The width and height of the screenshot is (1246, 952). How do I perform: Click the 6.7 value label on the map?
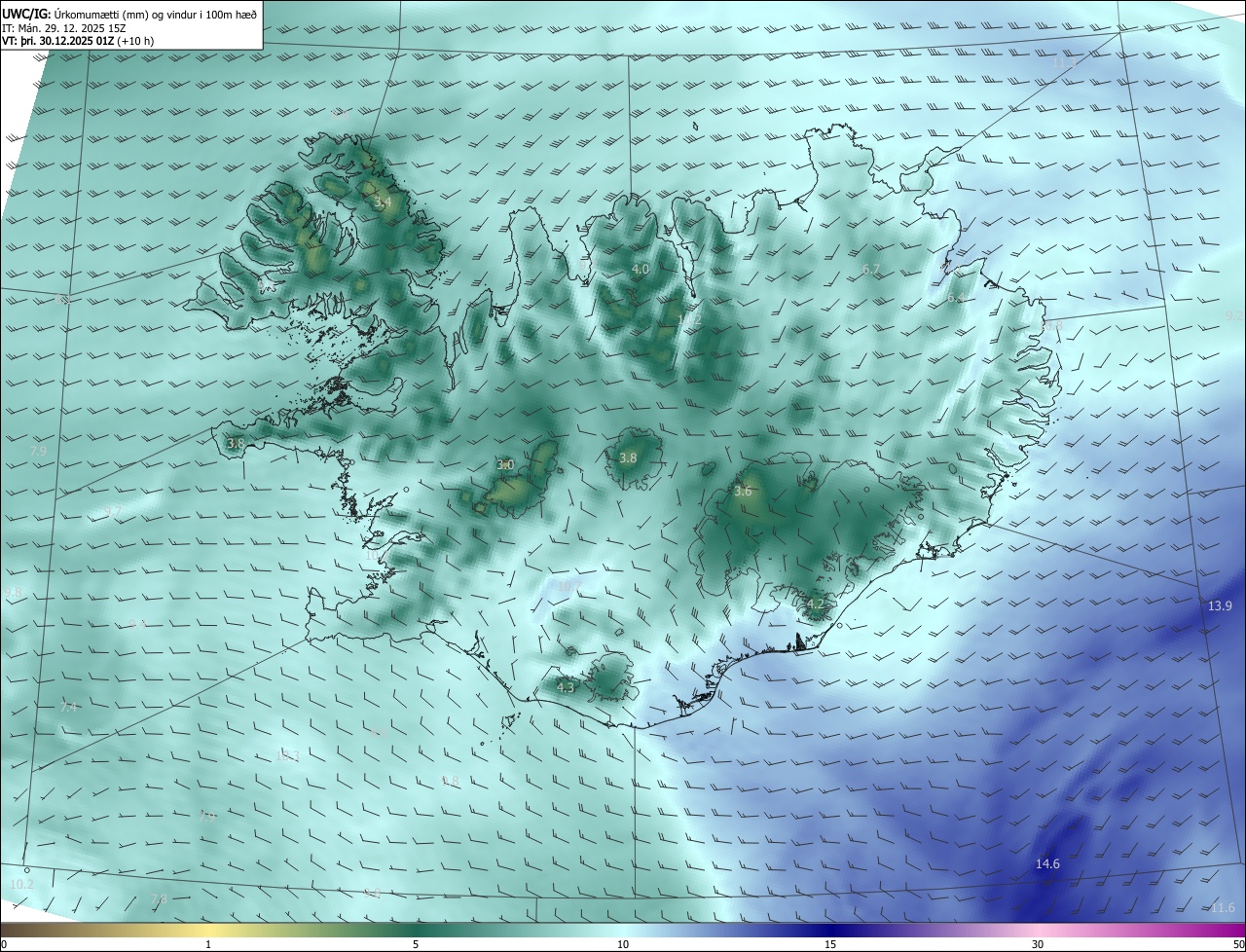(x=871, y=269)
